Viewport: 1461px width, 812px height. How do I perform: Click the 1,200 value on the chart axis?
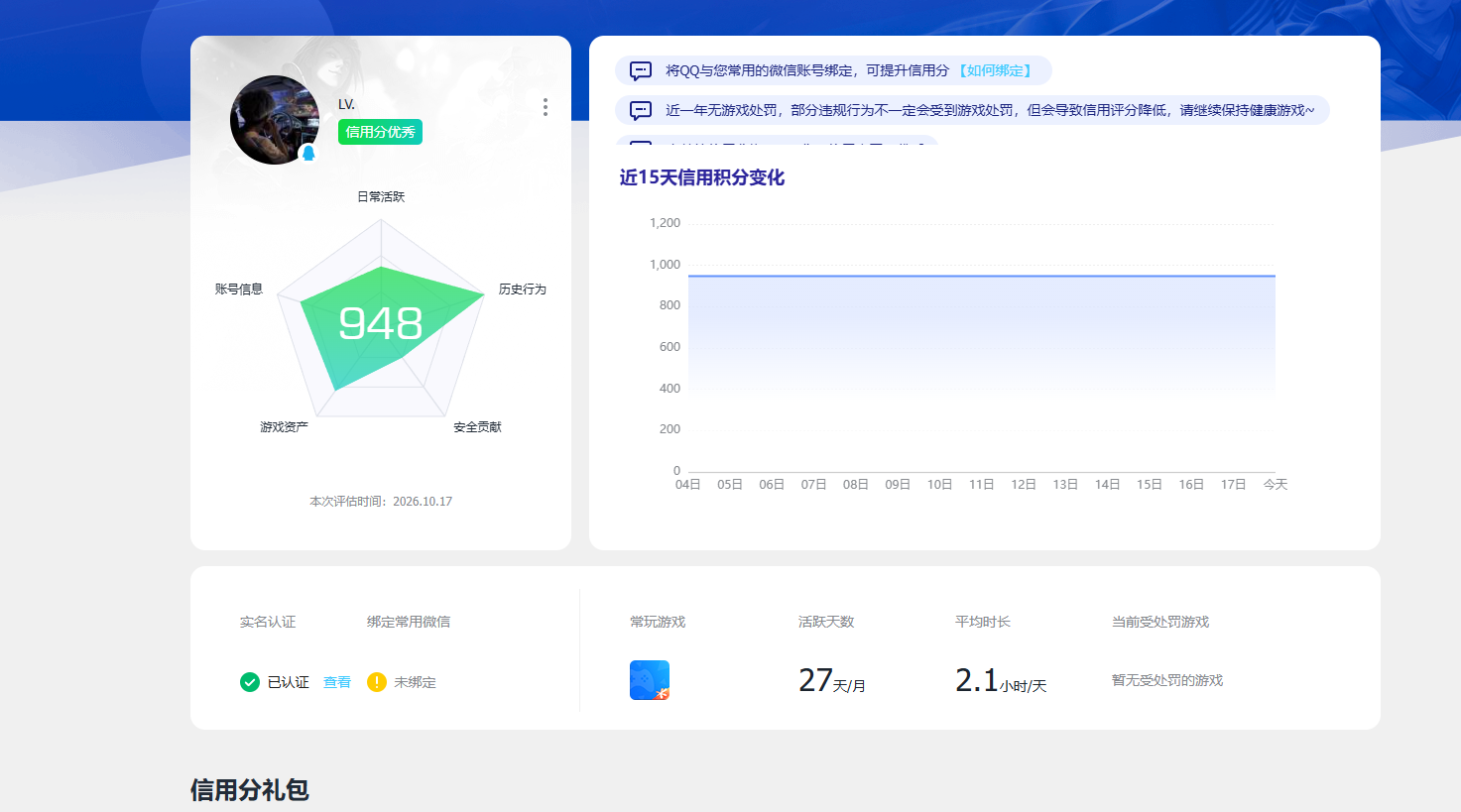point(665,223)
